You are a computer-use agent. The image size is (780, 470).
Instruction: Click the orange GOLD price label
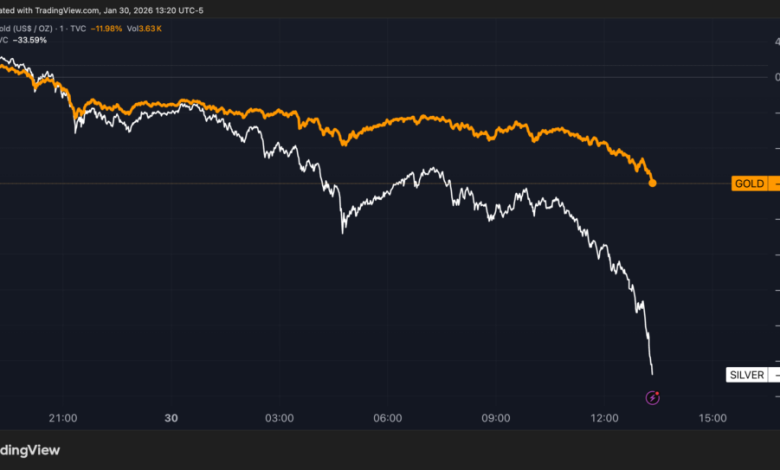tap(755, 184)
